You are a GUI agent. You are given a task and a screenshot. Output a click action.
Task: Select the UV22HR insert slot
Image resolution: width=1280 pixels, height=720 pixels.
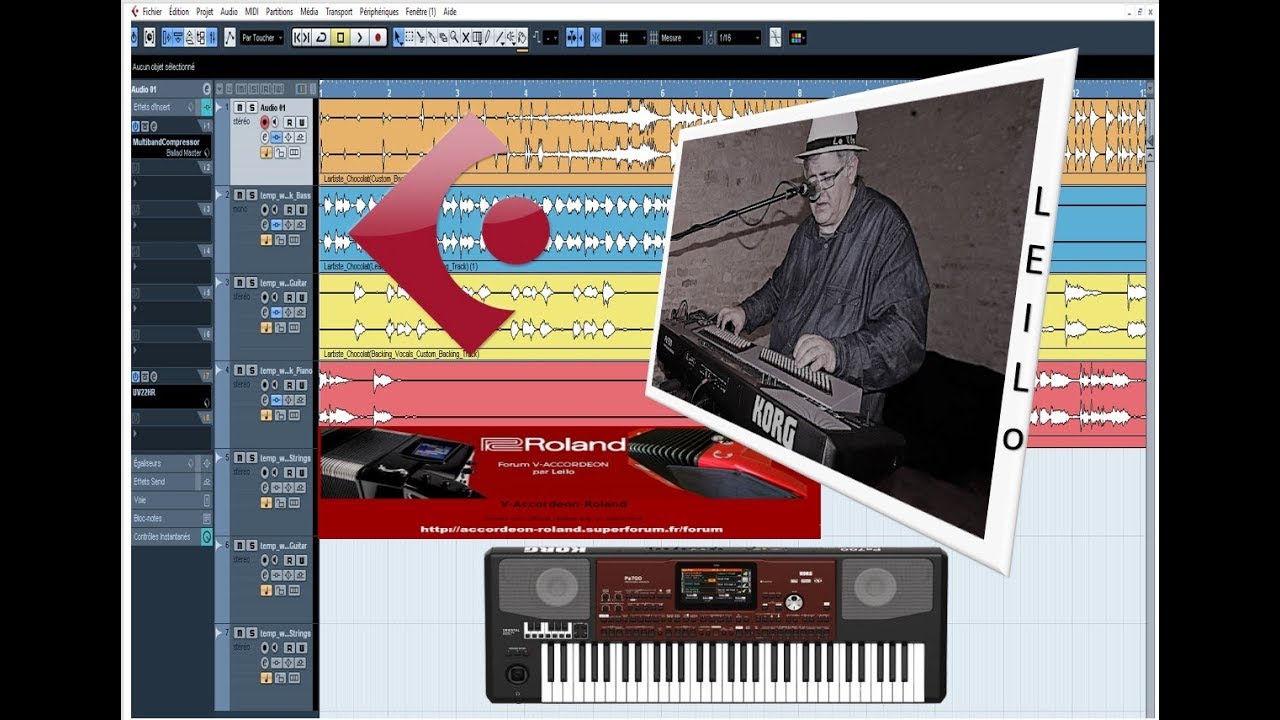tap(171, 397)
